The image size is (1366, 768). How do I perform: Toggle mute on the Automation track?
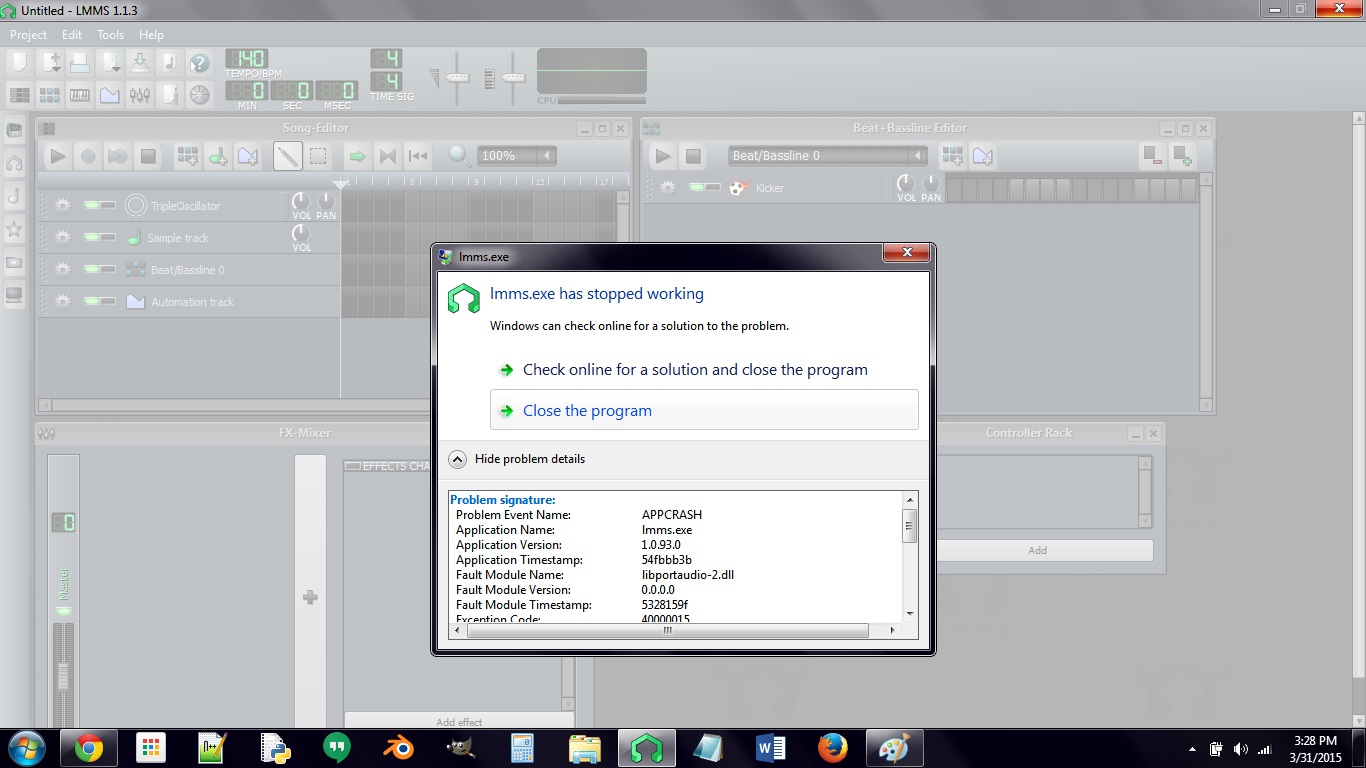click(98, 302)
